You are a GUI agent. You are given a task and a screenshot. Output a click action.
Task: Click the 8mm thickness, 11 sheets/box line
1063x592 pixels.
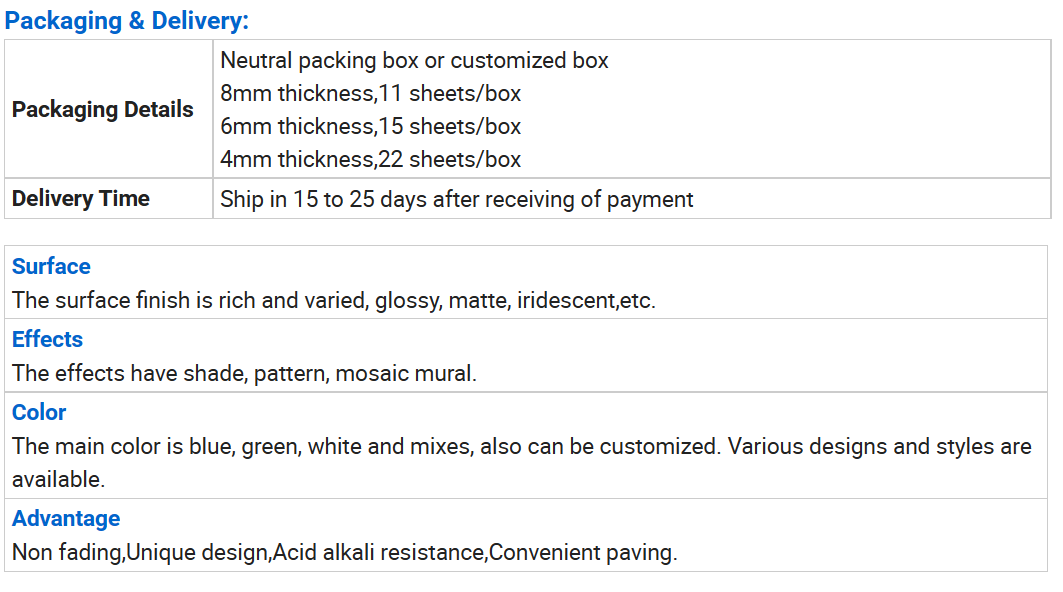click(x=370, y=94)
